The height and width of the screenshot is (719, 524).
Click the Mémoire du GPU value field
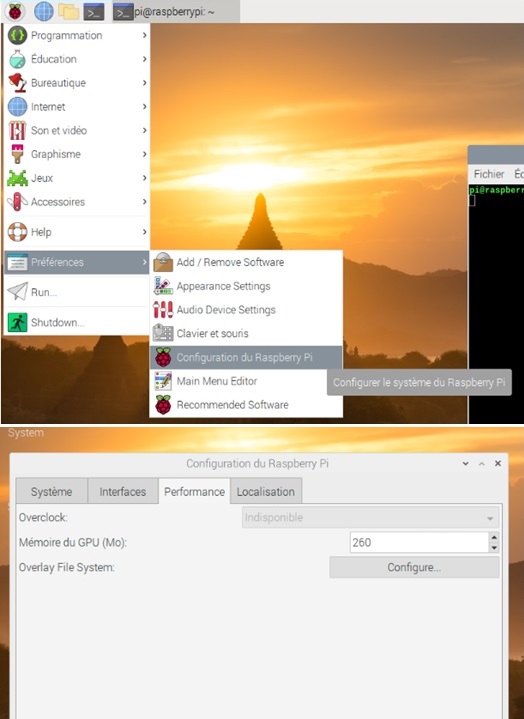click(419, 542)
